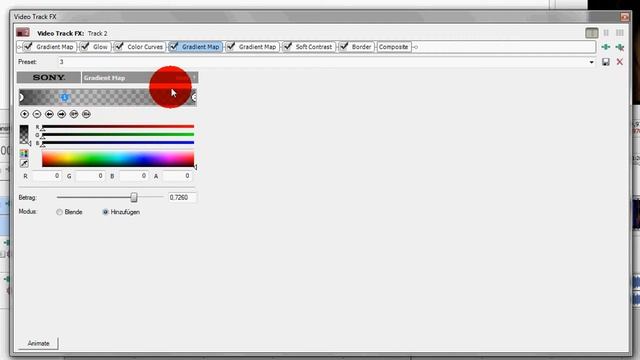The height and width of the screenshot is (360, 640).
Task: Open the Preset dropdown arrow
Action: click(x=591, y=62)
